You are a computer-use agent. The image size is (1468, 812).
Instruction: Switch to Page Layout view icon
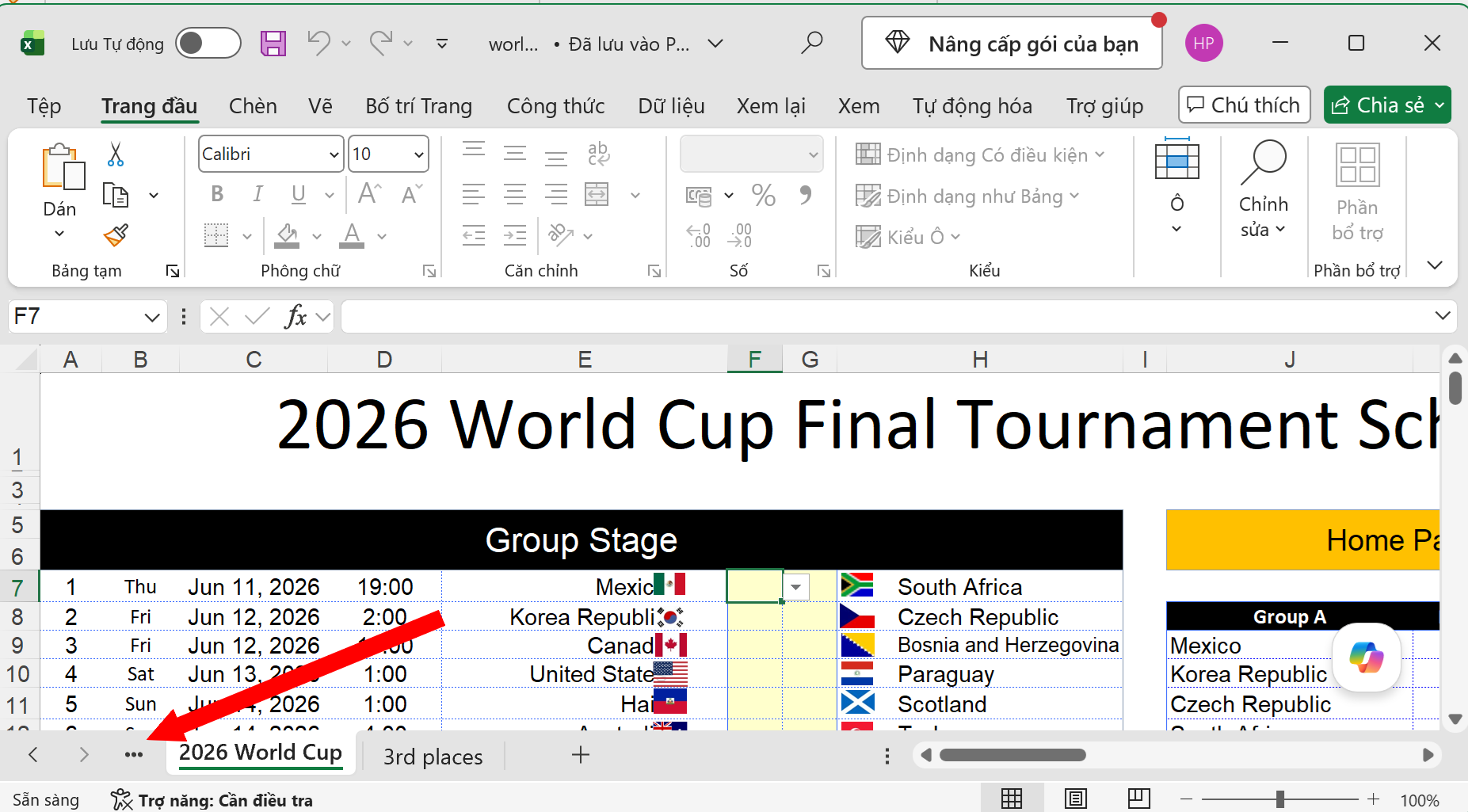click(x=1075, y=799)
